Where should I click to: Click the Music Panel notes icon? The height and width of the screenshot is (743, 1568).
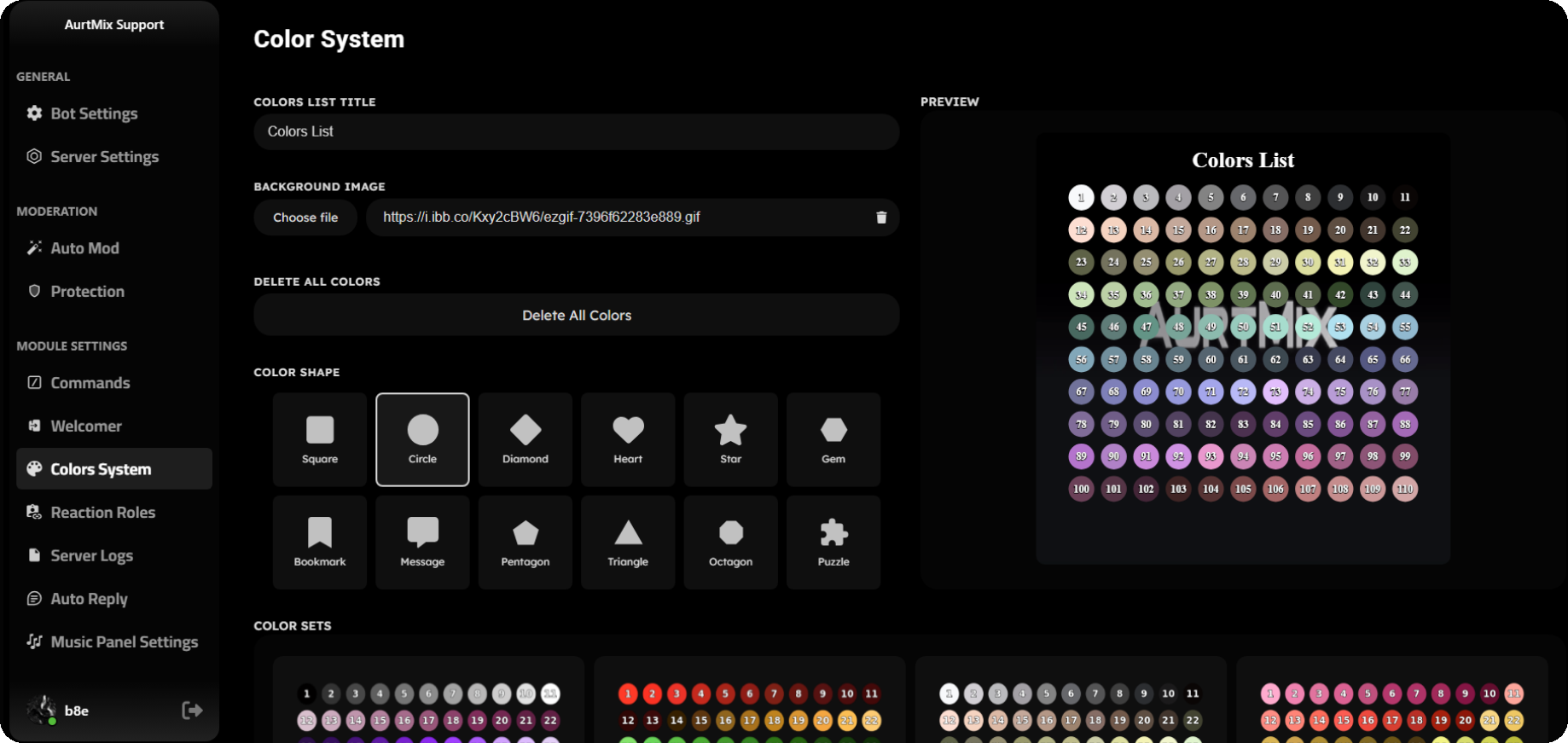tap(34, 641)
